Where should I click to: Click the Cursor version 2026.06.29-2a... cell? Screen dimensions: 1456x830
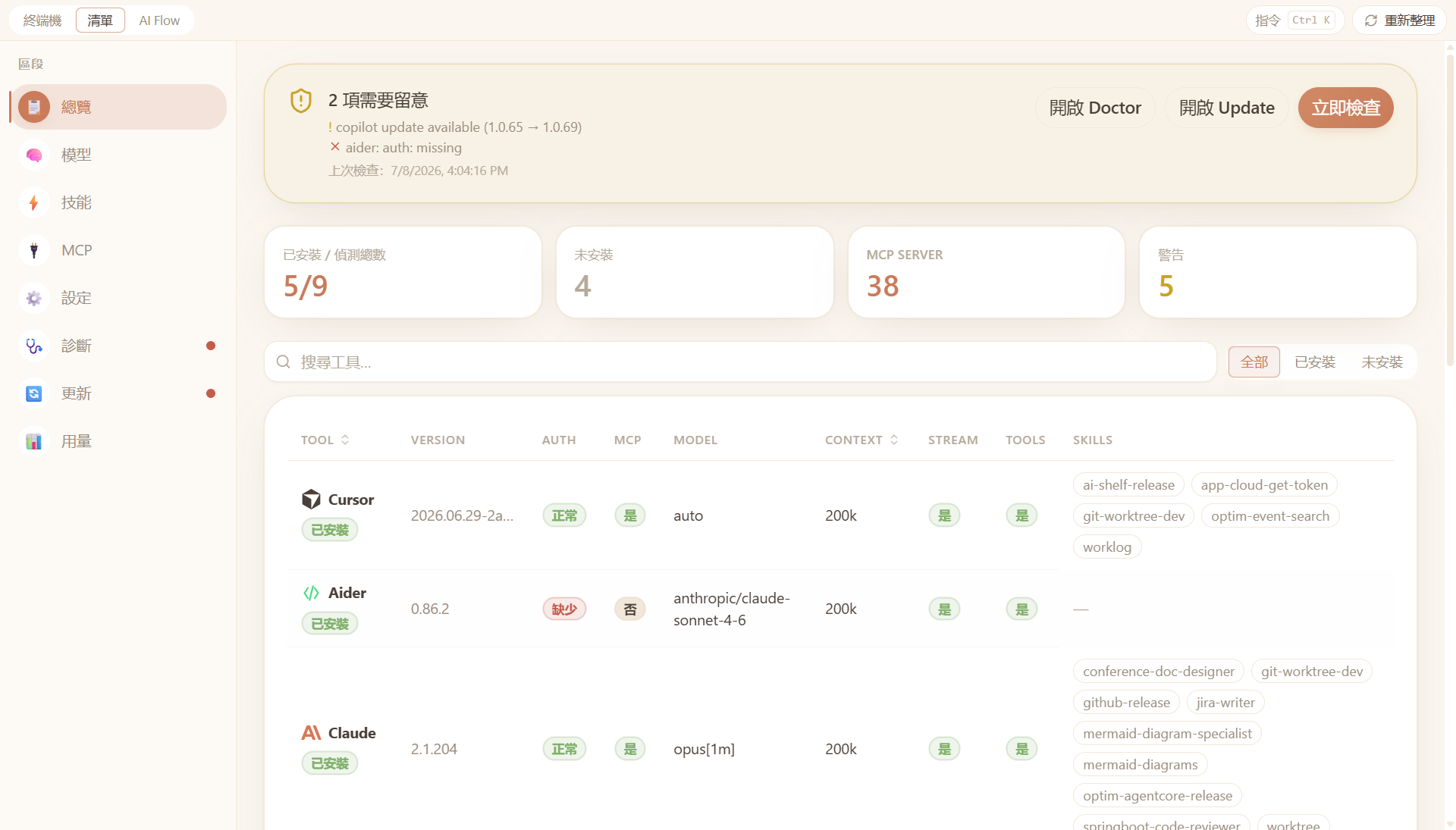462,515
